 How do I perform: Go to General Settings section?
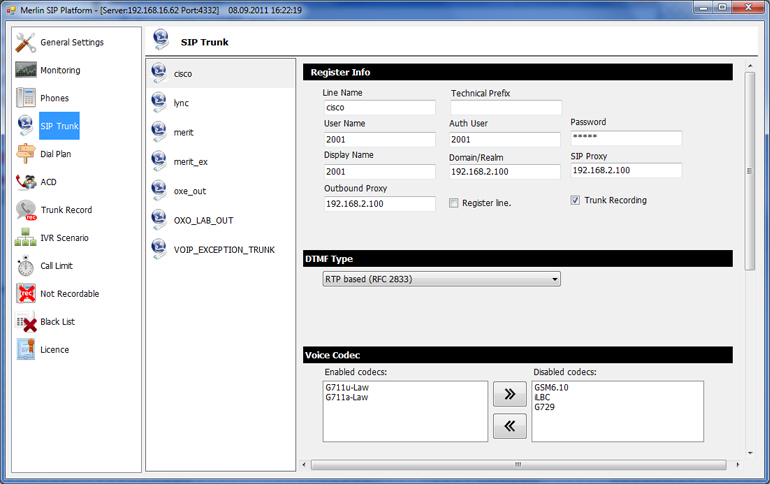pos(72,42)
